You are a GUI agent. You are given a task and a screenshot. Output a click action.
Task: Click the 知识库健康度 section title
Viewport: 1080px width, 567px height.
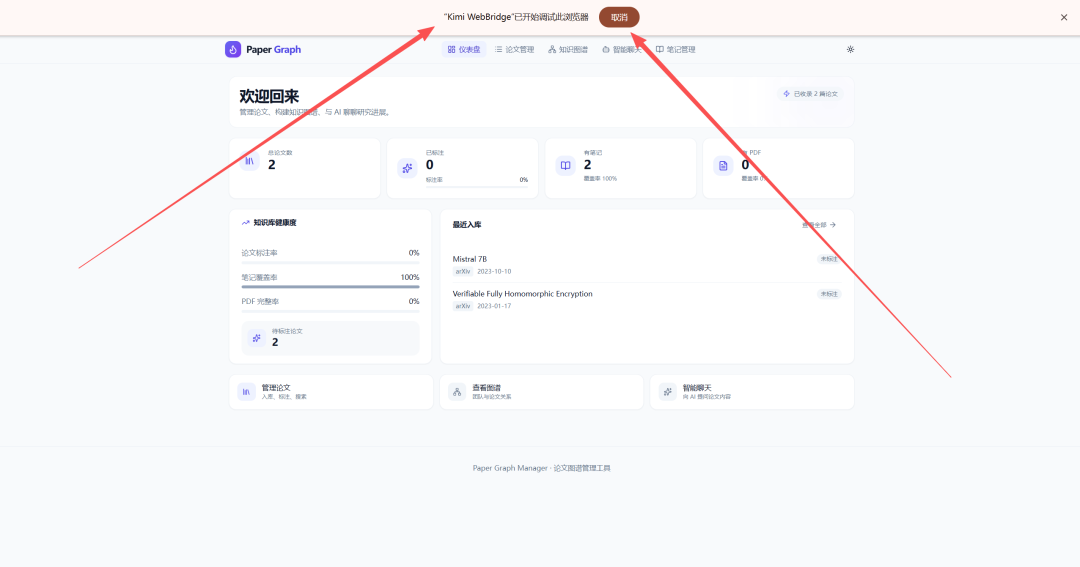[275, 223]
